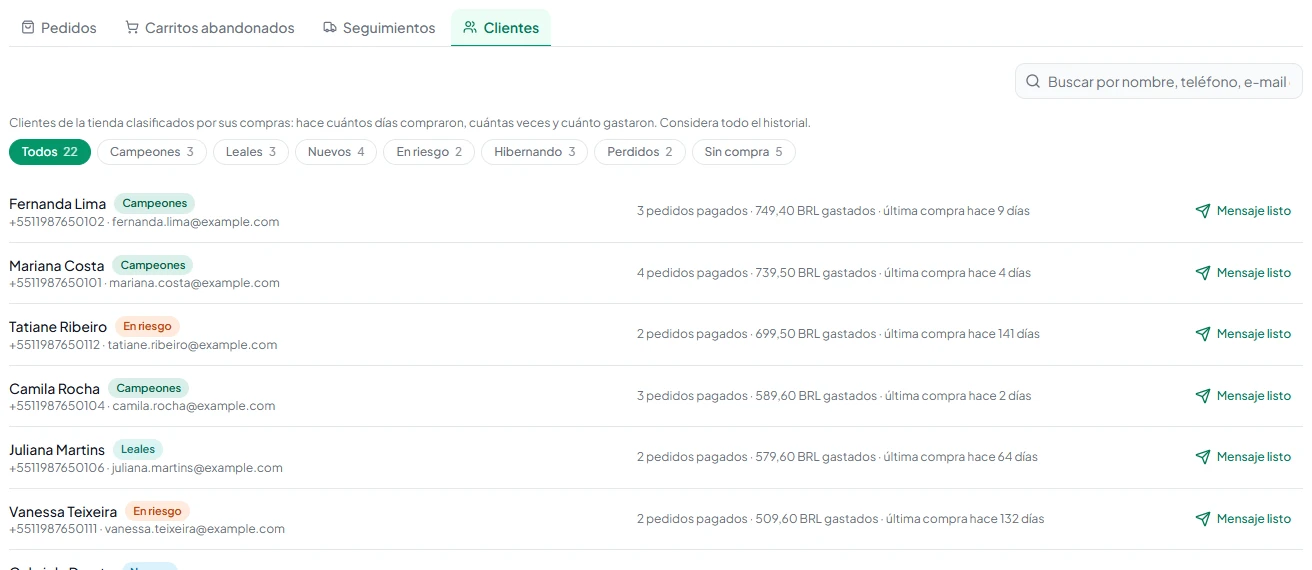Click En riesgo badge next to Tatiane Ribeiro
1312x570 pixels.
[147, 326]
